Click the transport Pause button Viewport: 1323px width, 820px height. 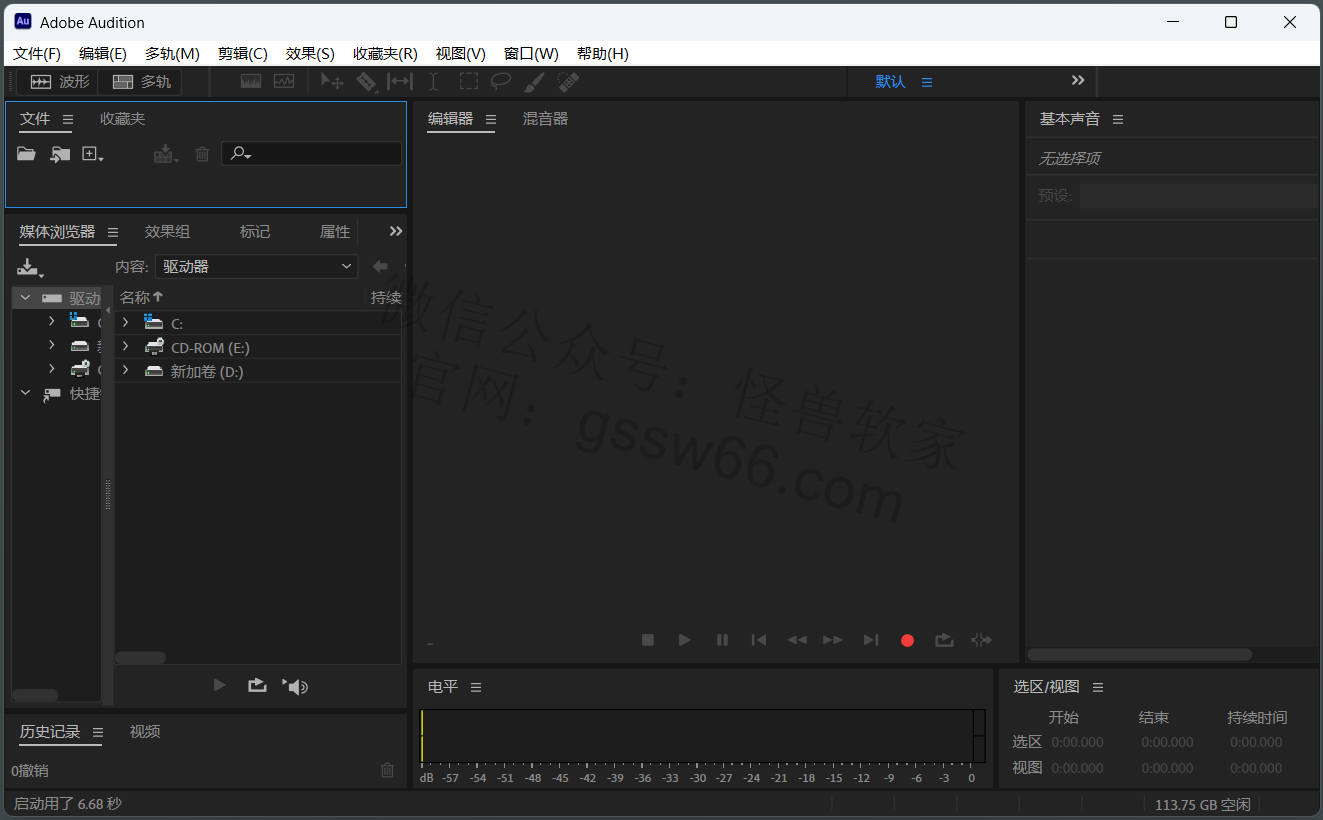[722, 640]
